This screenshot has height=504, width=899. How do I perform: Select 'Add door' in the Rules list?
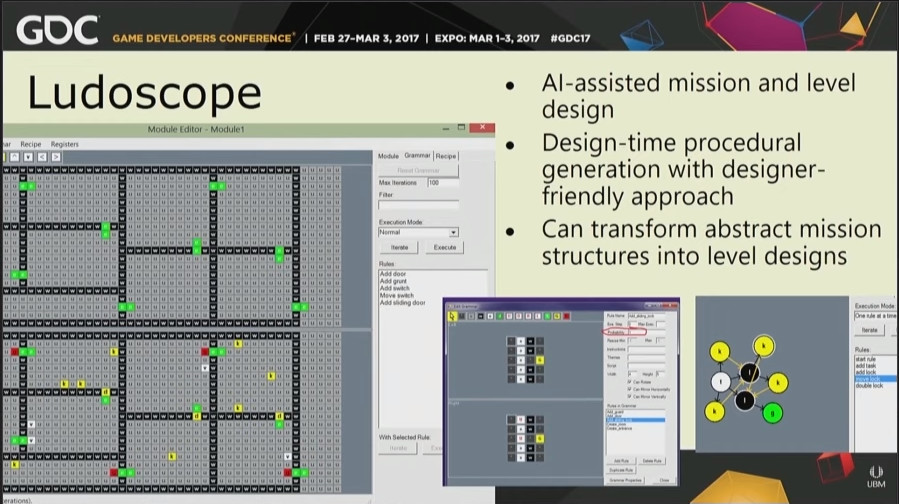coord(393,274)
